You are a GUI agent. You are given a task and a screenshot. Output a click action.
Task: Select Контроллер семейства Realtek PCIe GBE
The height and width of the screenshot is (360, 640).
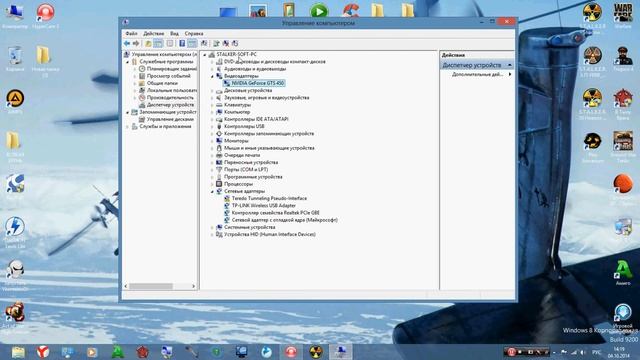[276, 213]
